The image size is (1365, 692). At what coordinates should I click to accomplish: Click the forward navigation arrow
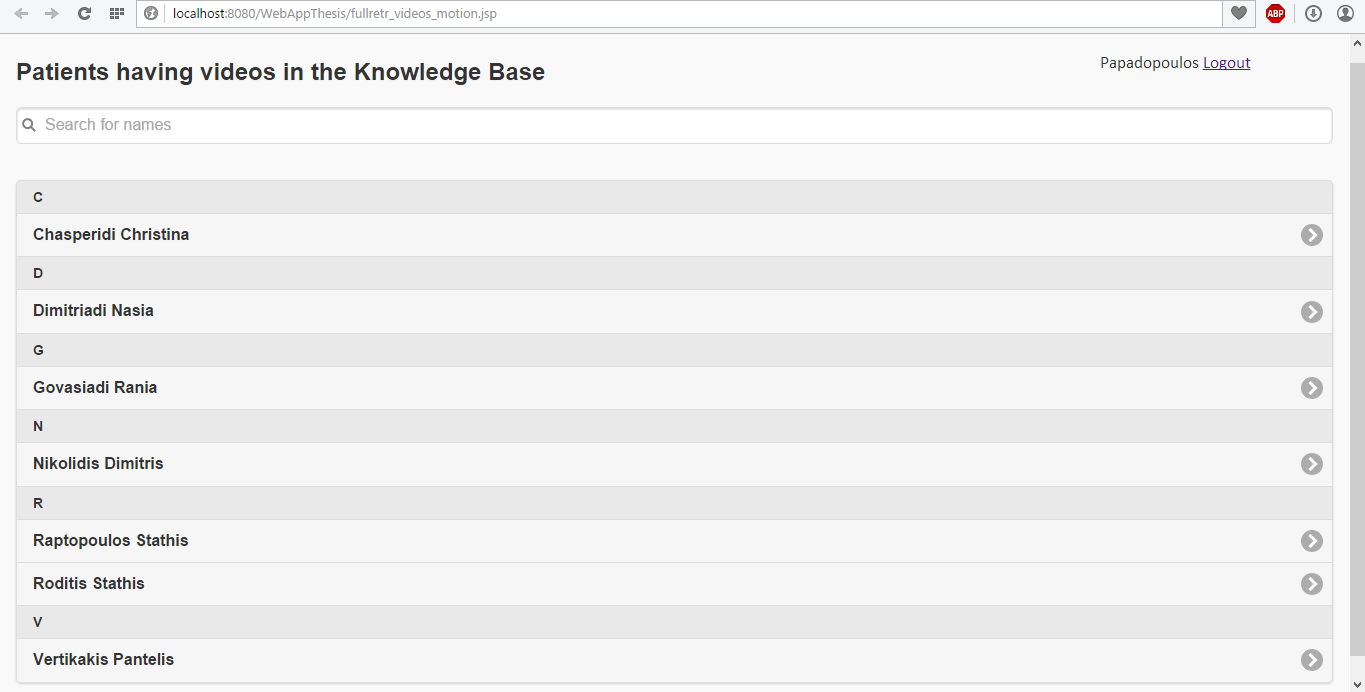pos(52,13)
